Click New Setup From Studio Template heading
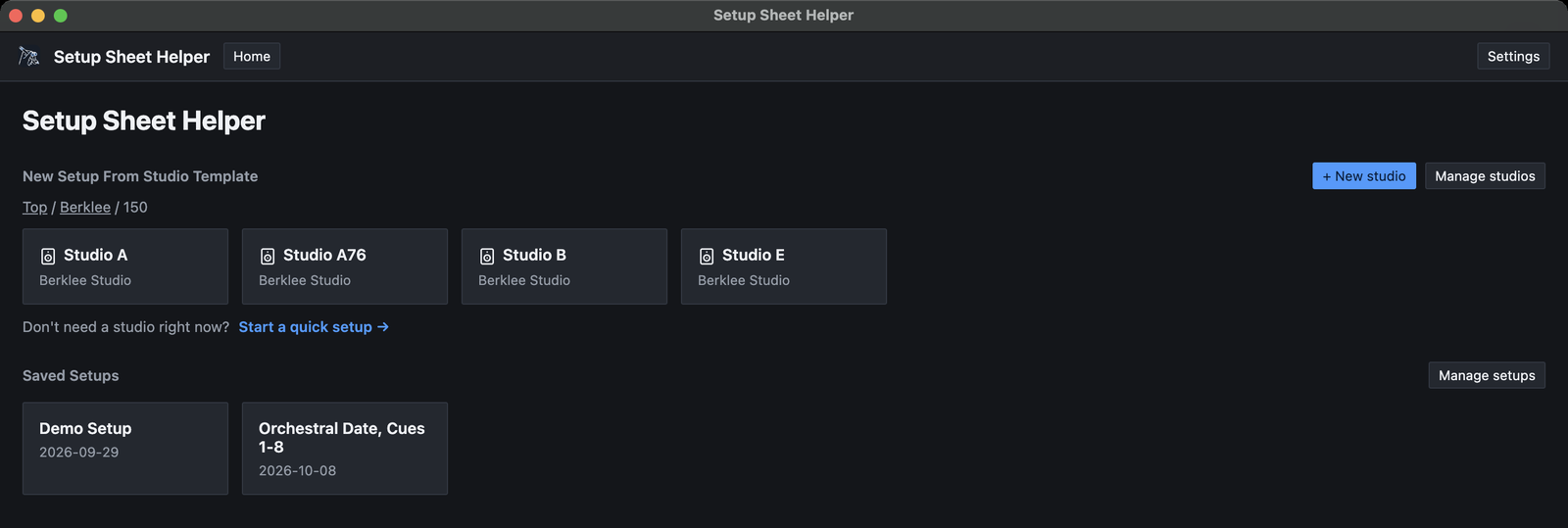 [x=140, y=176]
